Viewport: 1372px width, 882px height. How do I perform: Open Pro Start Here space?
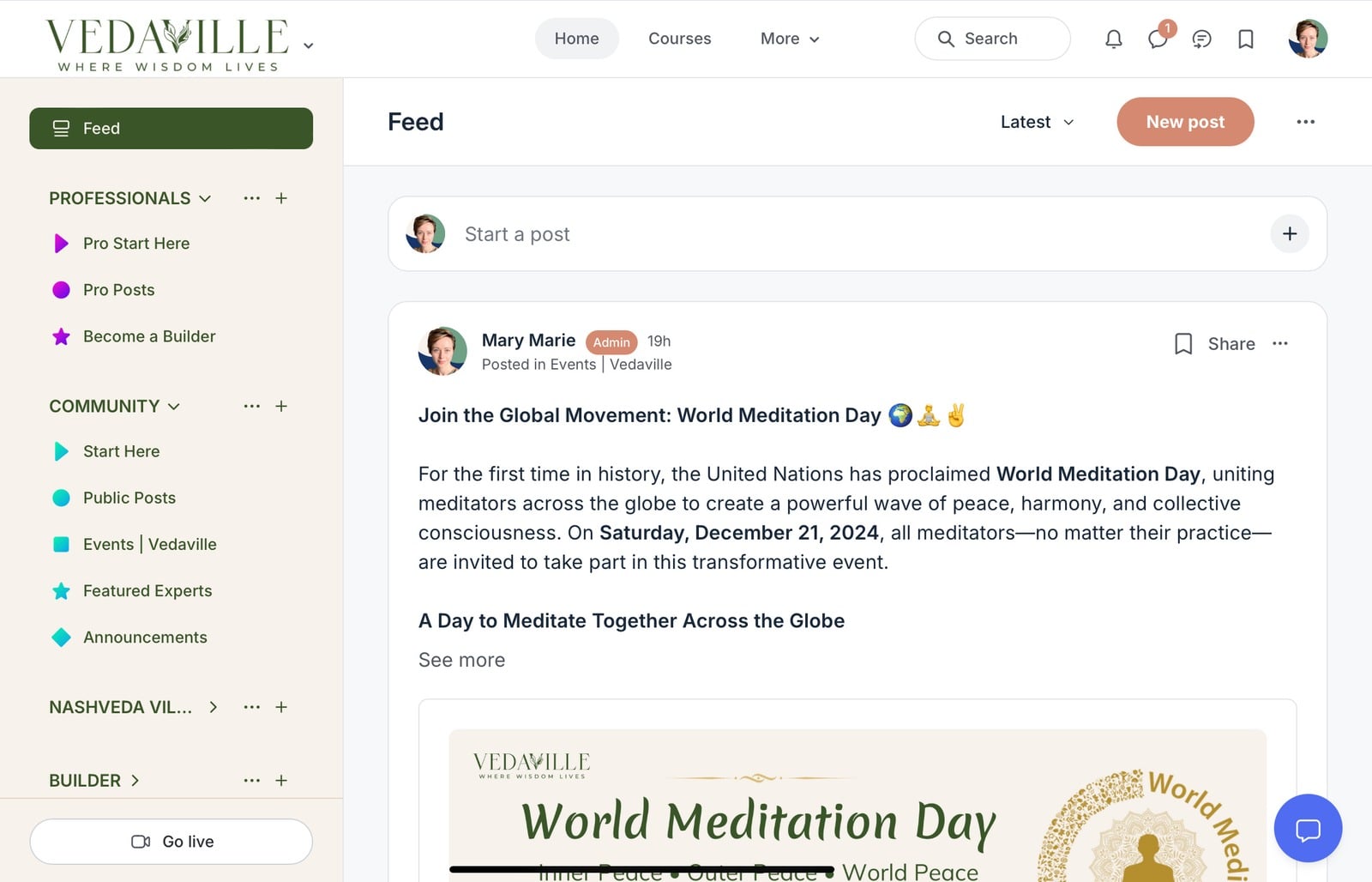pos(136,244)
